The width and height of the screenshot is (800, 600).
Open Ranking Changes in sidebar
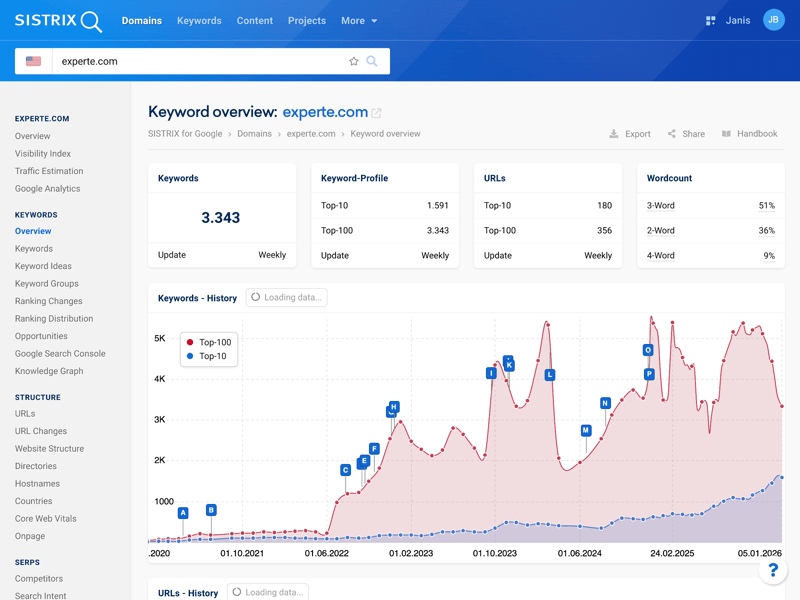(49, 301)
